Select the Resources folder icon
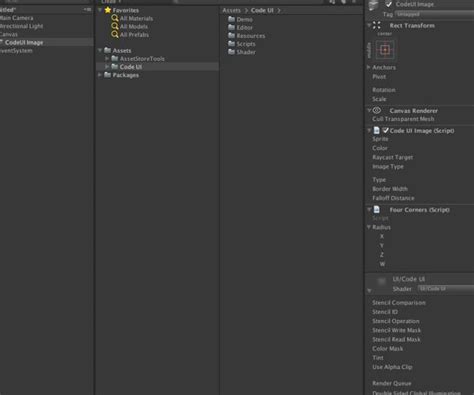474x395 pixels. coord(231,35)
